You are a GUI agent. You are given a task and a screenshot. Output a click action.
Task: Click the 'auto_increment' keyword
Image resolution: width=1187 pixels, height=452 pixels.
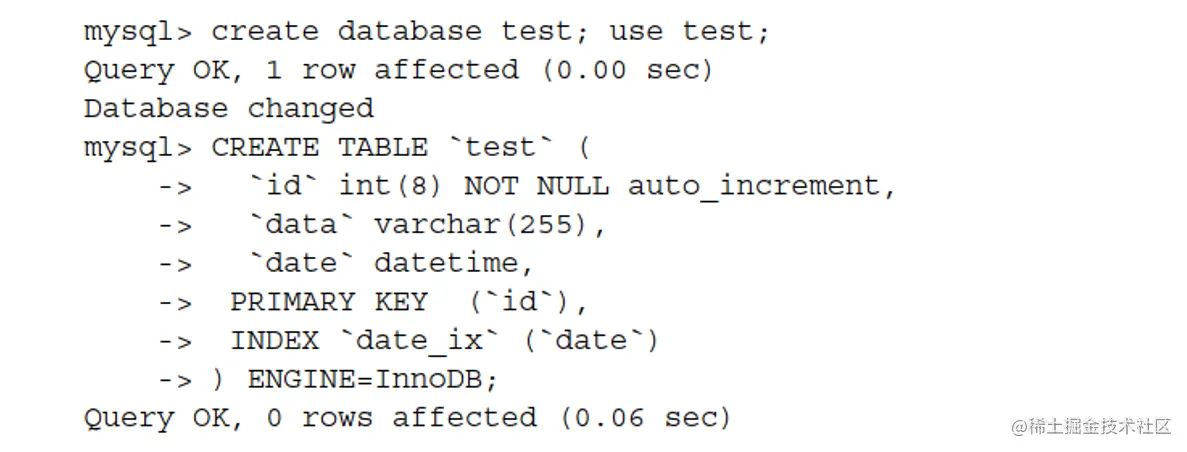pos(761,186)
